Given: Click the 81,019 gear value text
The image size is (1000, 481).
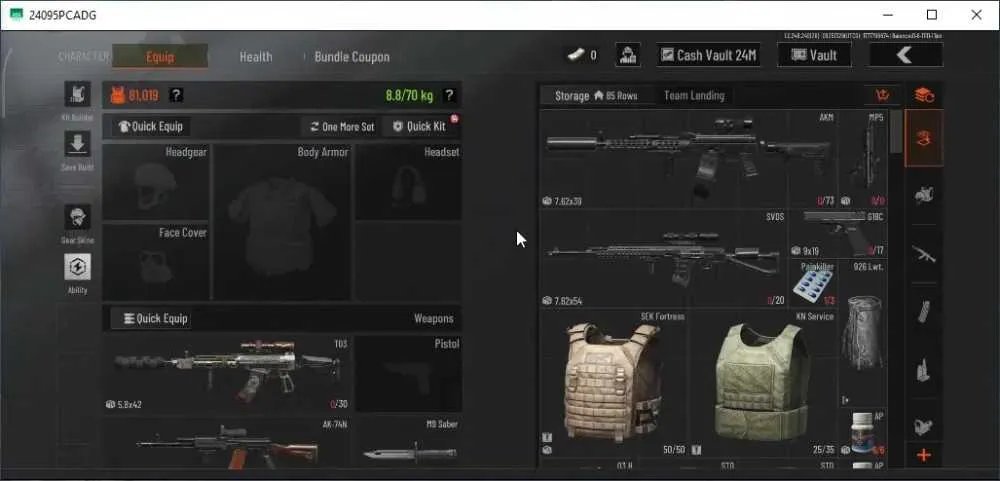Looking at the screenshot, I should click(x=143, y=95).
